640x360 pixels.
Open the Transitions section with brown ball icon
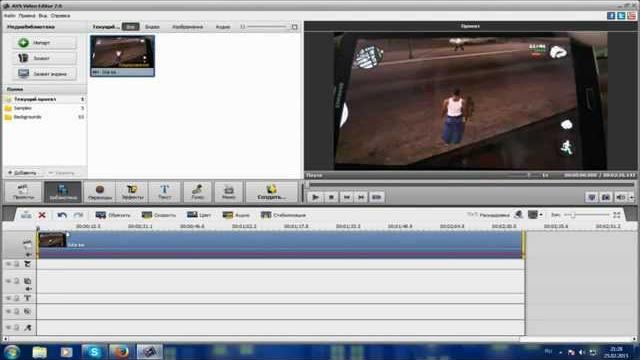click(100, 192)
